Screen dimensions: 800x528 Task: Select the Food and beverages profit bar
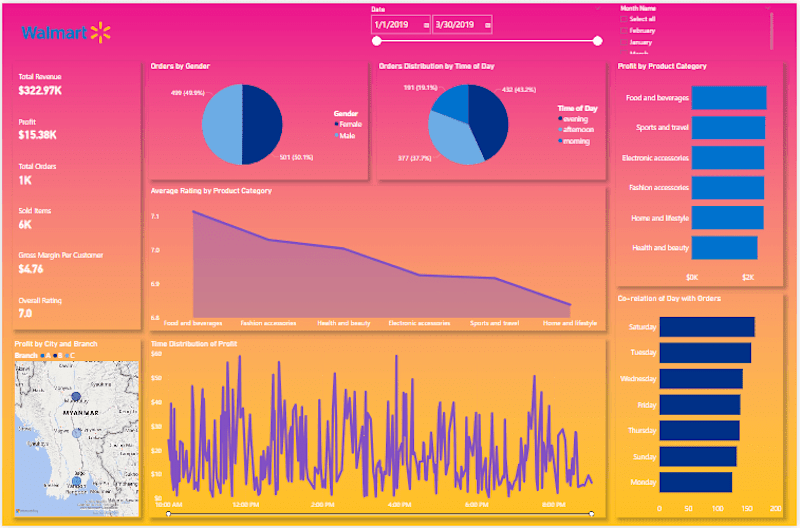729,97
